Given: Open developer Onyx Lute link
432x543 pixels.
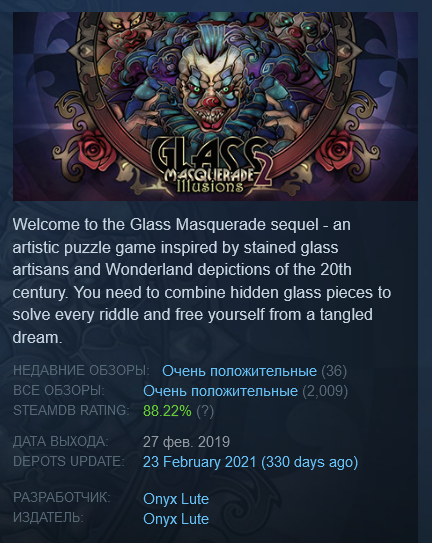Looking at the screenshot, I should (176, 499).
